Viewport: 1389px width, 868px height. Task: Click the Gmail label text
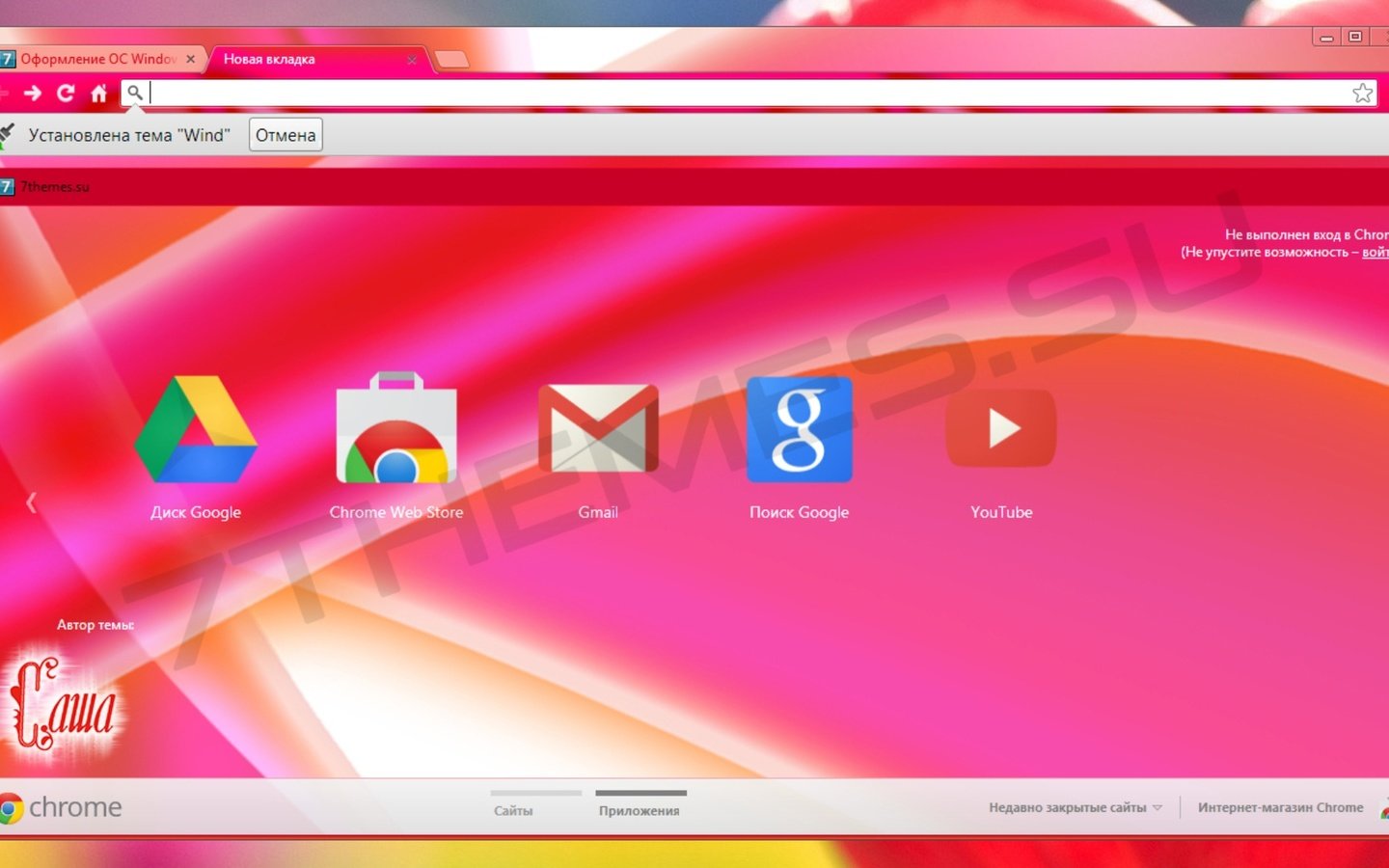[598, 512]
